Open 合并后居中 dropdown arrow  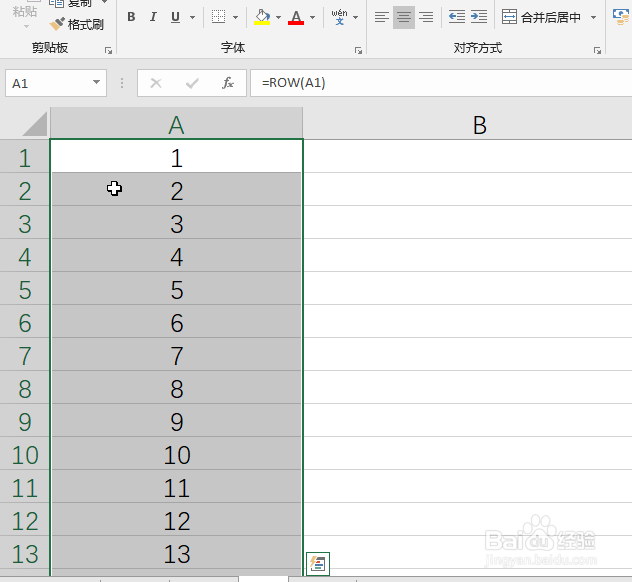[593, 17]
